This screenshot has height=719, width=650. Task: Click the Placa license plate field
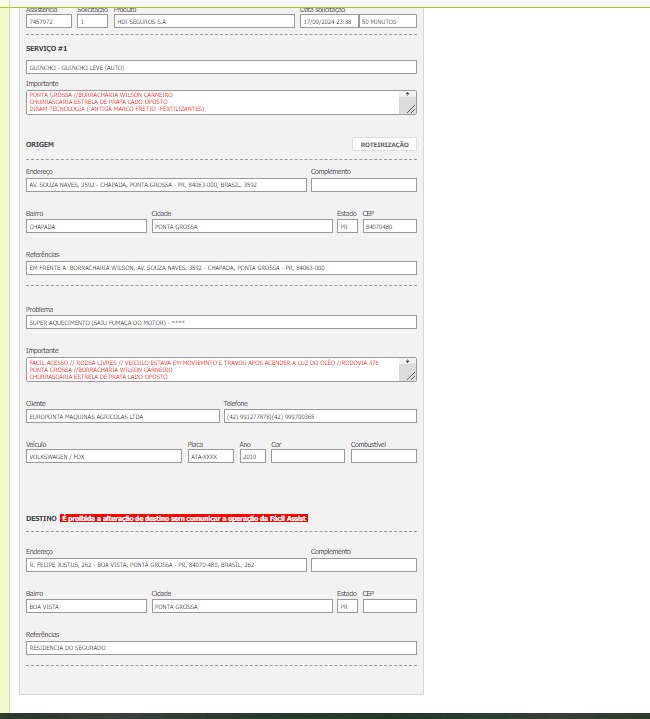coord(210,456)
